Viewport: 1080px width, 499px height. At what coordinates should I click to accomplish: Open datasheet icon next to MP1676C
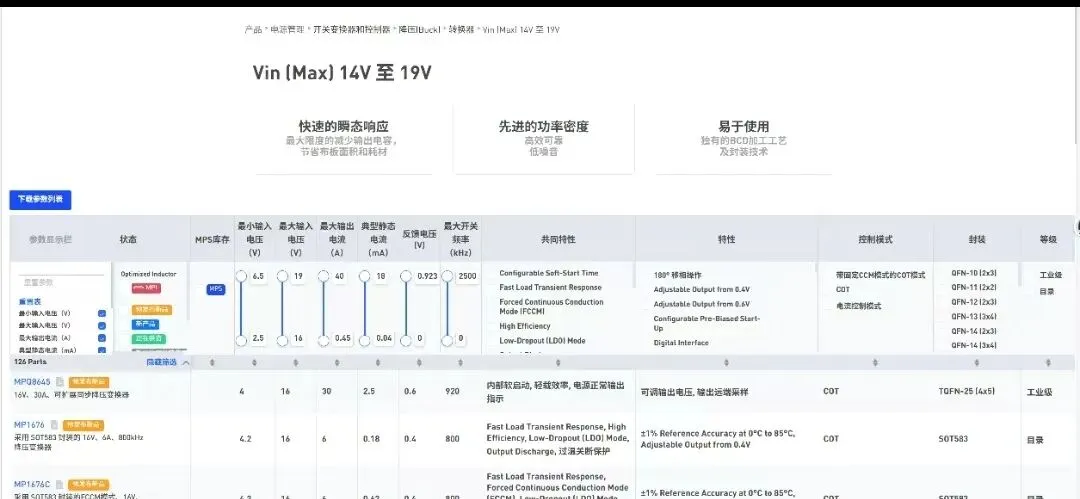pyautogui.click(x=60, y=485)
